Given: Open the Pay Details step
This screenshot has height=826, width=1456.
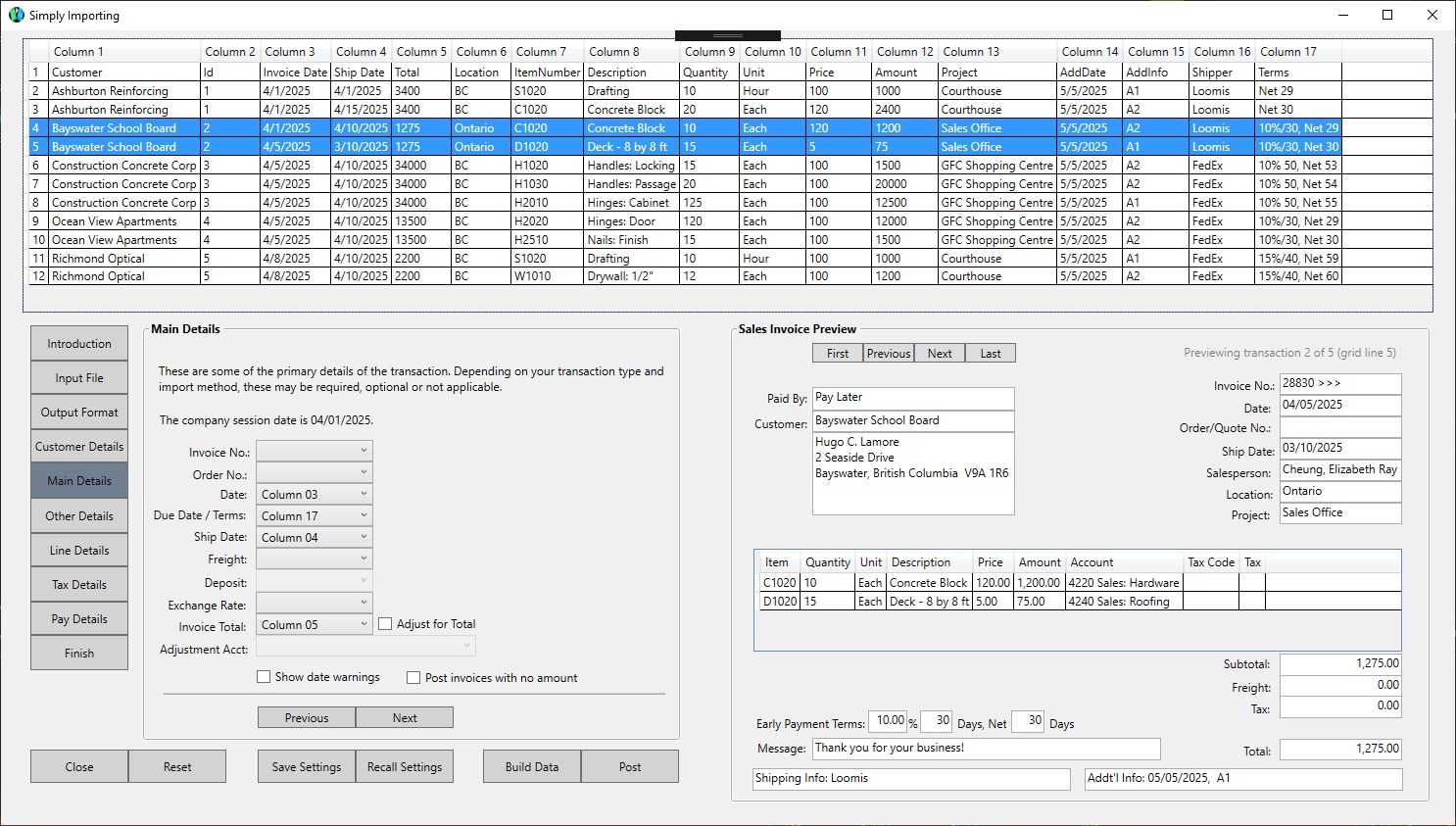Looking at the screenshot, I should coord(79,619).
